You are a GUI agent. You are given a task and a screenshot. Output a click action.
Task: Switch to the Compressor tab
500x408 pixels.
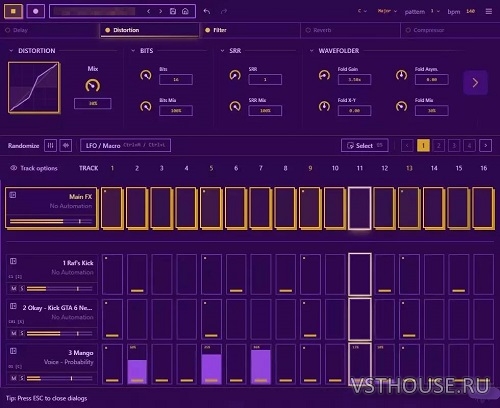pos(450,30)
